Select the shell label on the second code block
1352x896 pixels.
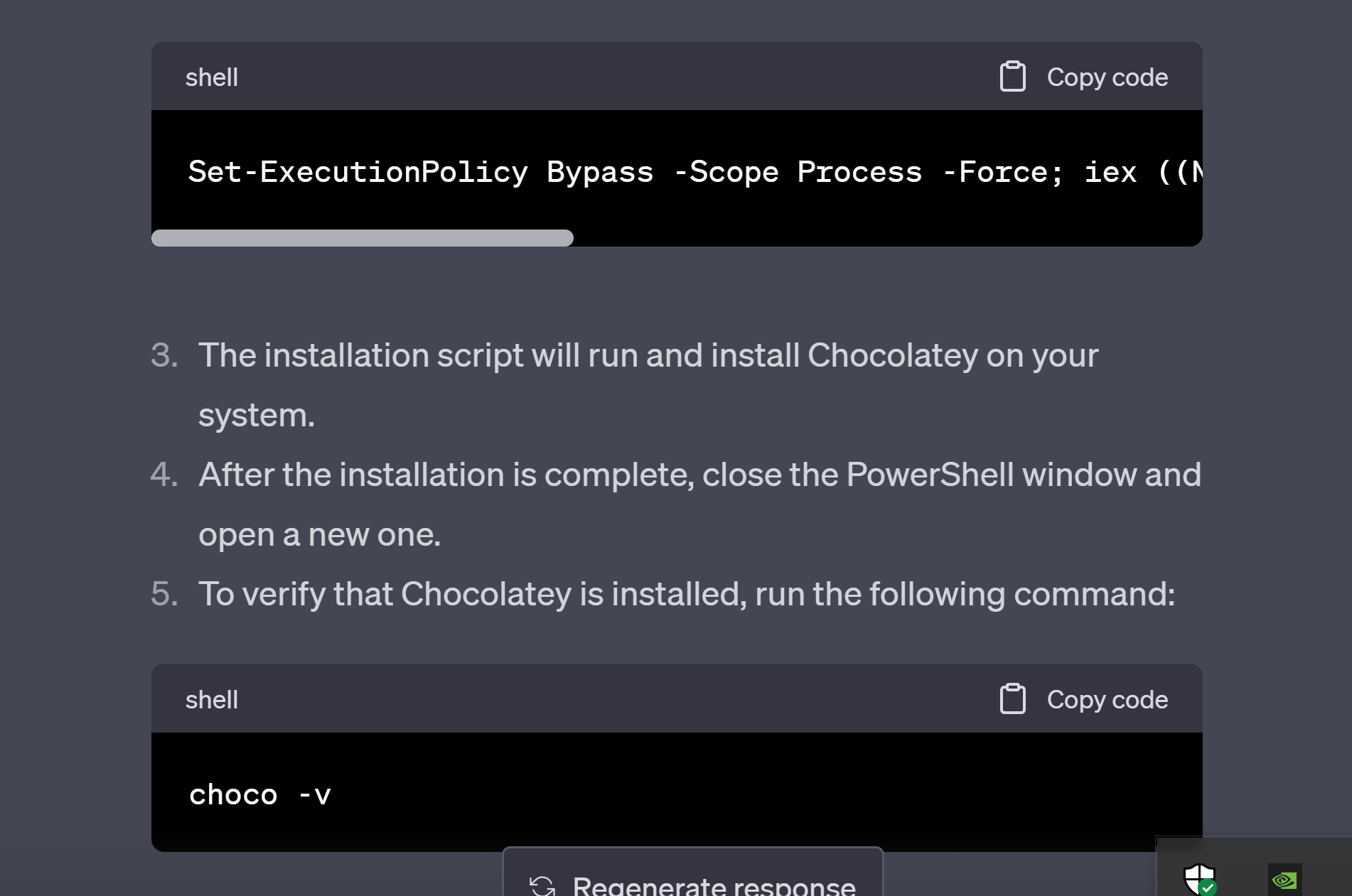(x=211, y=698)
